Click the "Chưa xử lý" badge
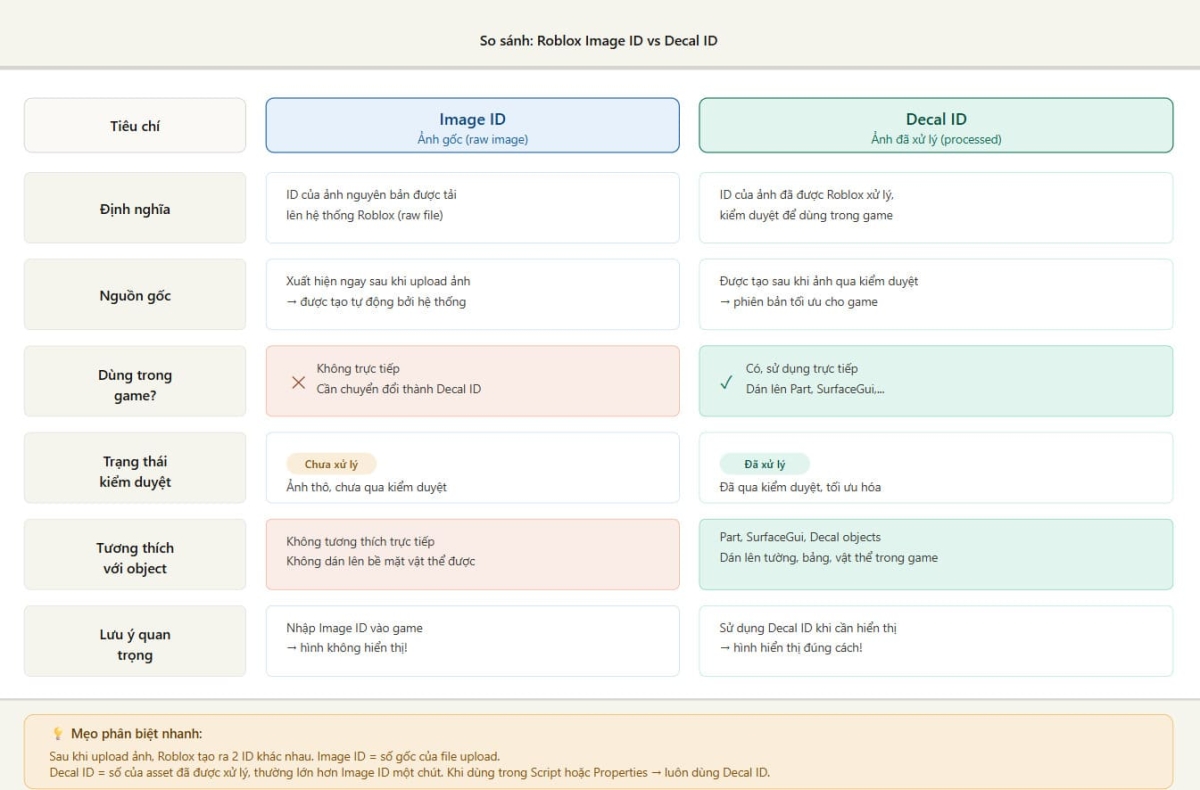1200x790 pixels. point(331,464)
